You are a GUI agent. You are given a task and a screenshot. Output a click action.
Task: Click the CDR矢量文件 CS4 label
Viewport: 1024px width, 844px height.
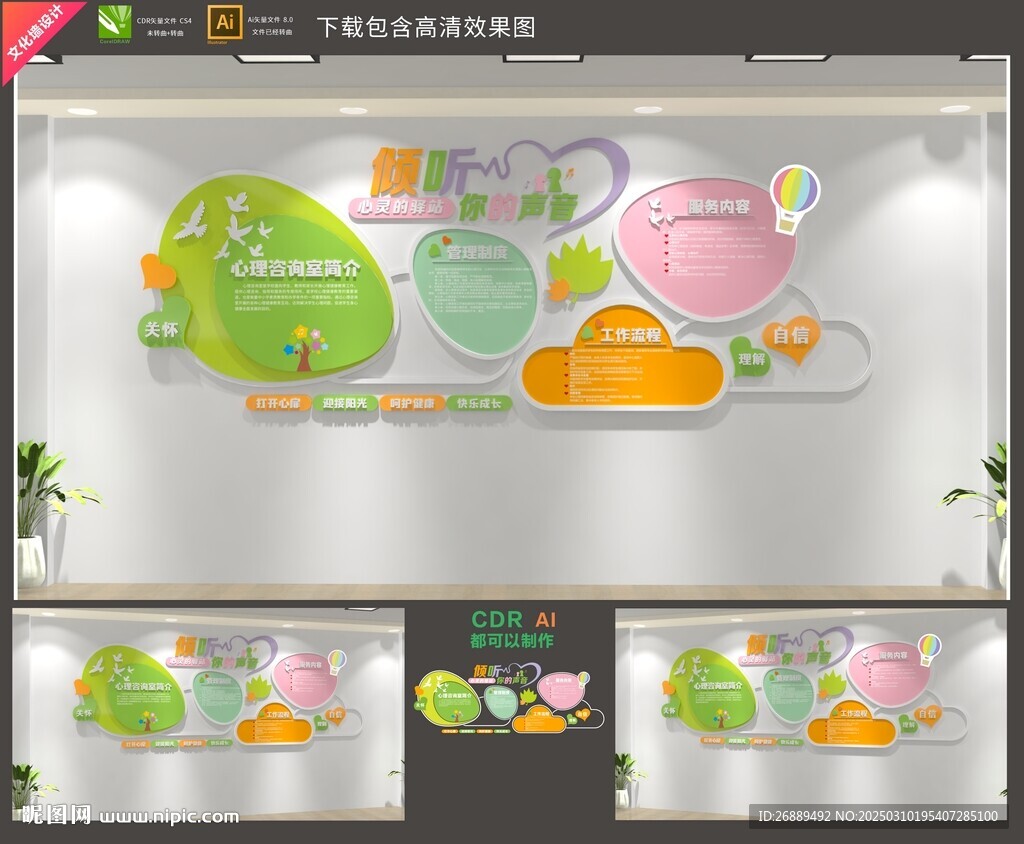tap(165, 21)
